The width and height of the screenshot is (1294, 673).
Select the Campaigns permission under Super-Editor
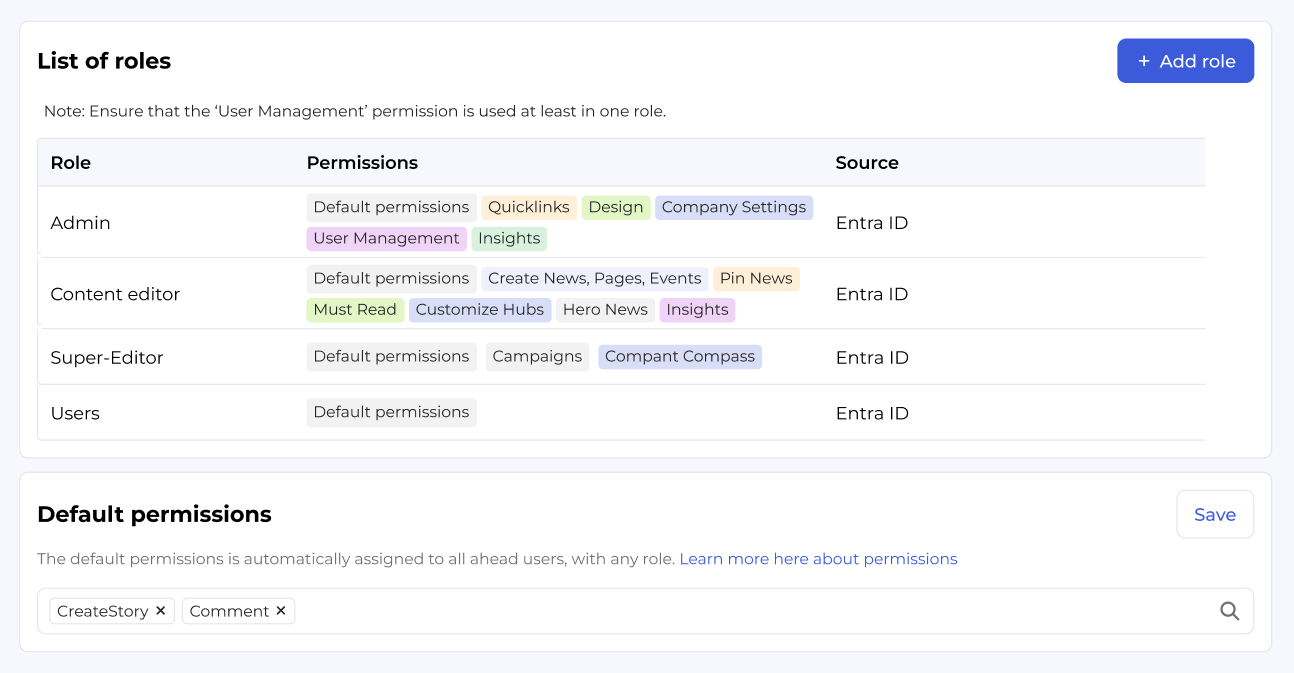[x=537, y=356]
